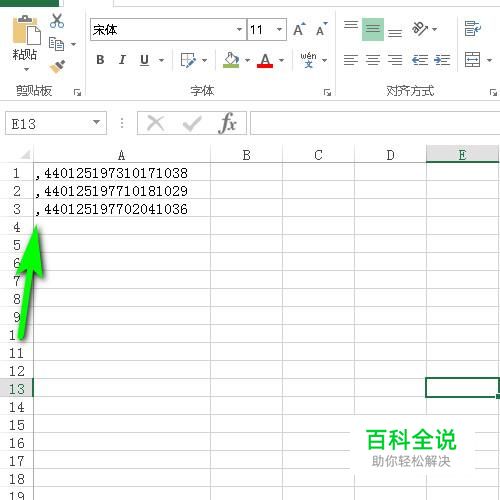Open the clipboard group dialog launcher
This screenshot has height=500, width=500.
point(77,92)
